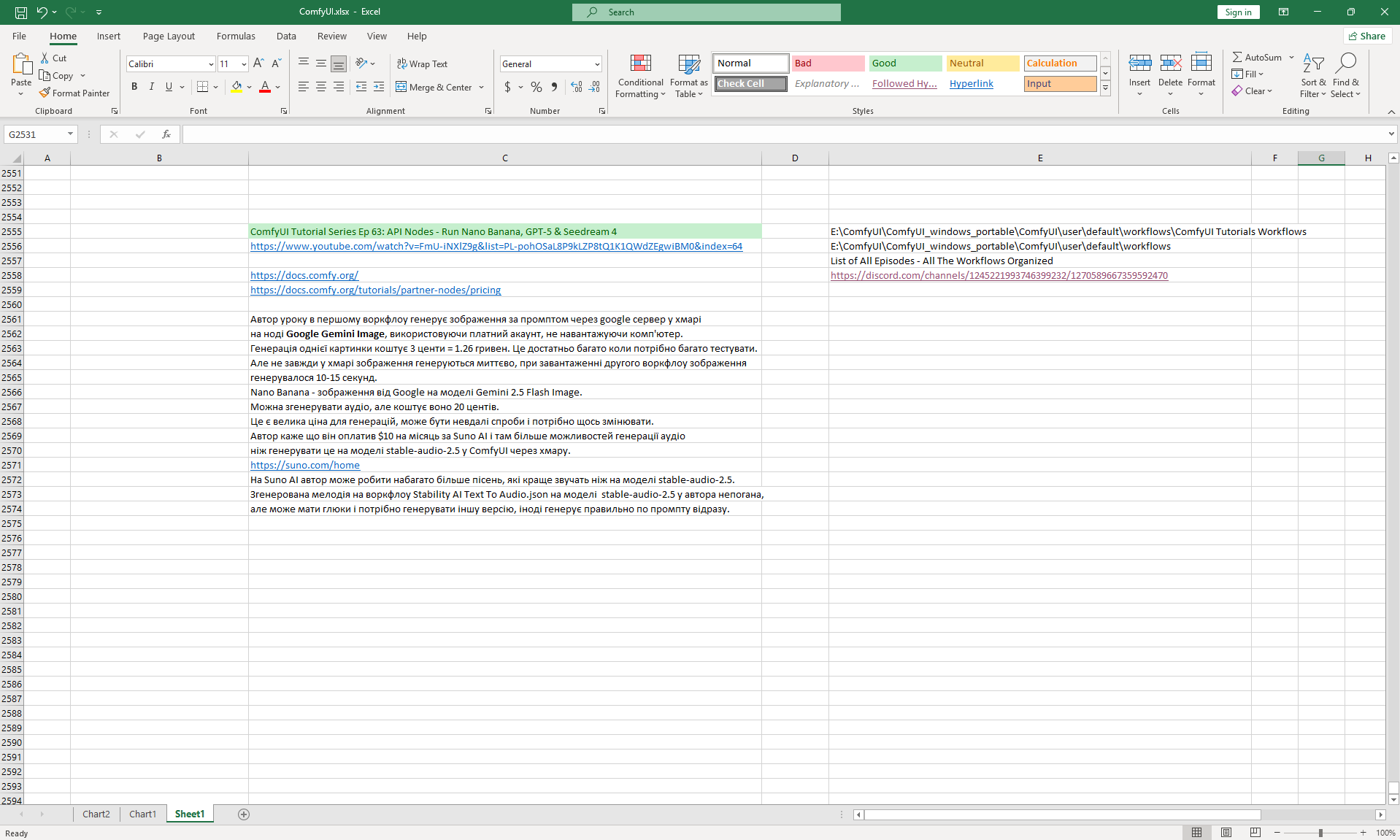Click Insert cells icon

pyautogui.click(x=1139, y=63)
